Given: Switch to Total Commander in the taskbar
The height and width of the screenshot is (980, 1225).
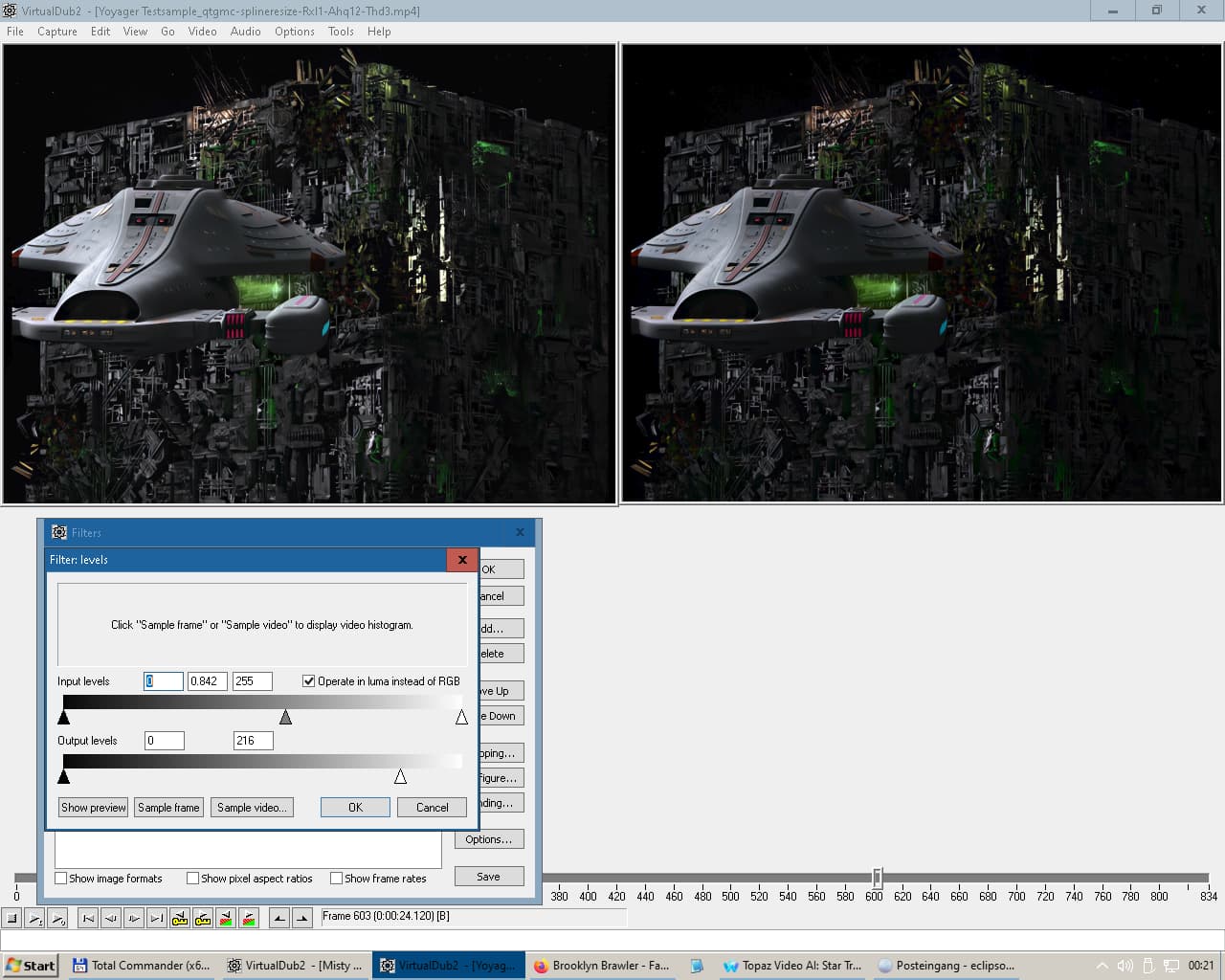Looking at the screenshot, I should pyautogui.click(x=142, y=966).
